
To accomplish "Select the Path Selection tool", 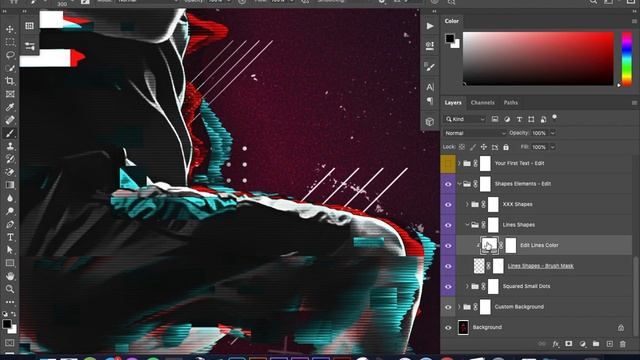I will (10, 250).
